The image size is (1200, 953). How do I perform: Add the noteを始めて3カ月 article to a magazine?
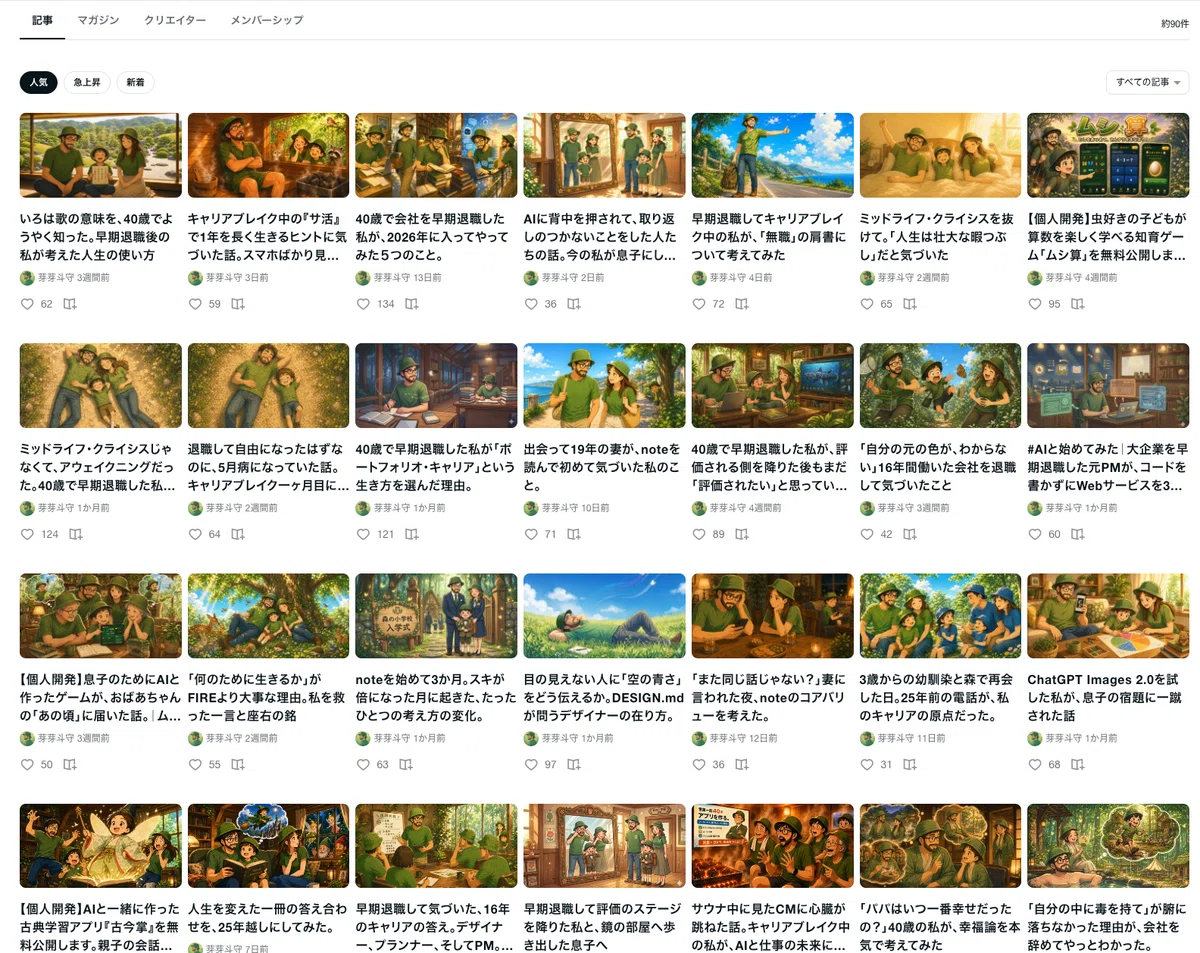(x=406, y=765)
